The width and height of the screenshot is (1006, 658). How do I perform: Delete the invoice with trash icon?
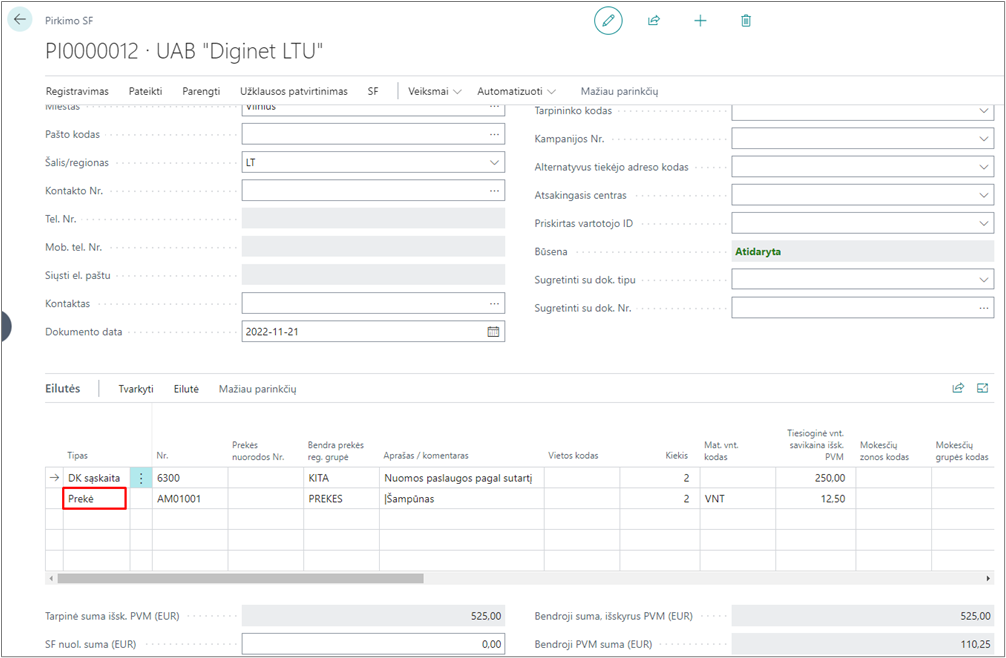pyautogui.click(x=746, y=21)
